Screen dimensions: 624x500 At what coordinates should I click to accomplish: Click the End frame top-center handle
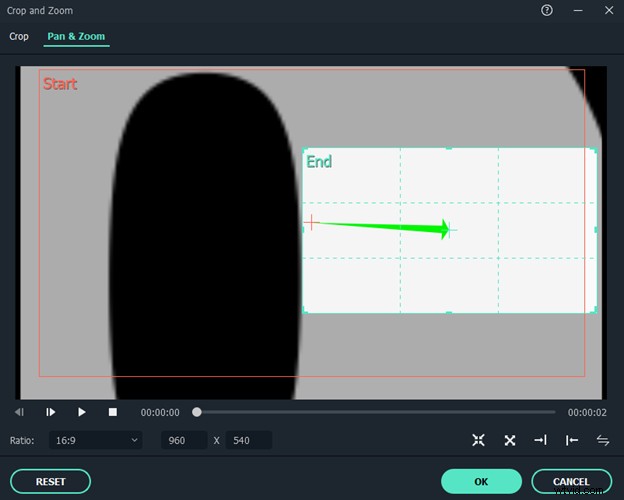point(449,148)
